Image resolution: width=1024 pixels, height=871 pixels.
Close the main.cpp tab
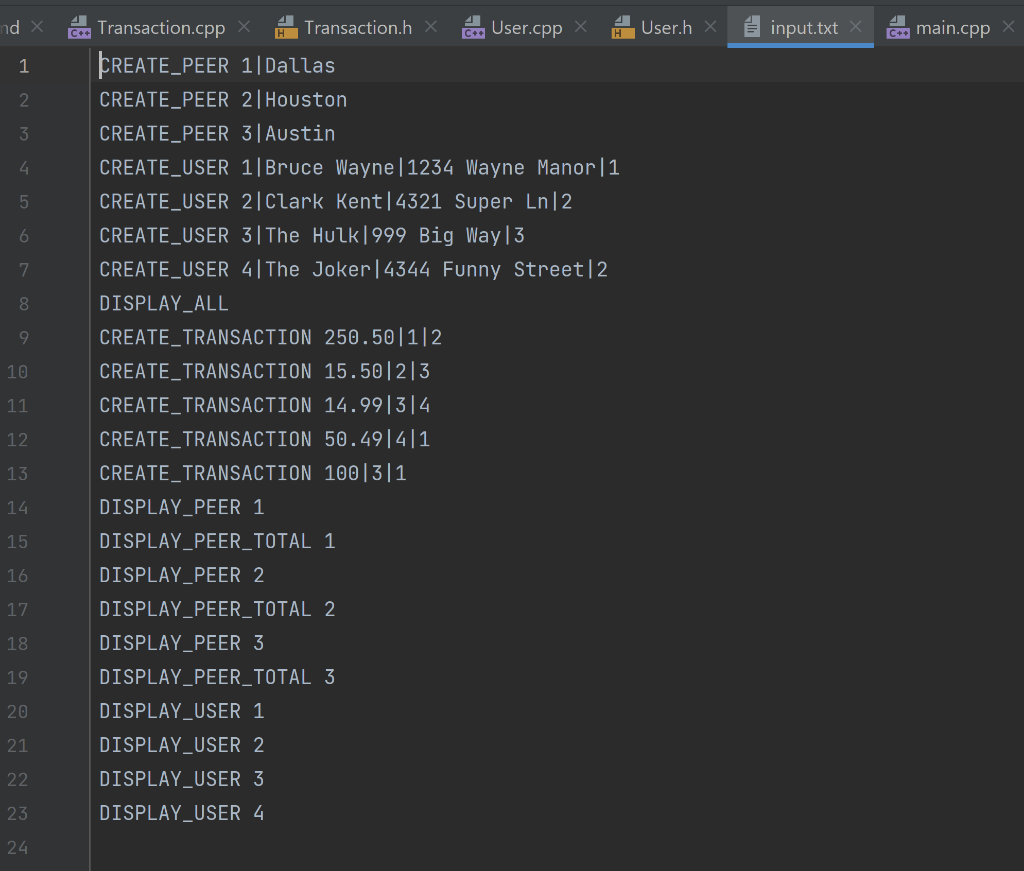click(1006, 27)
